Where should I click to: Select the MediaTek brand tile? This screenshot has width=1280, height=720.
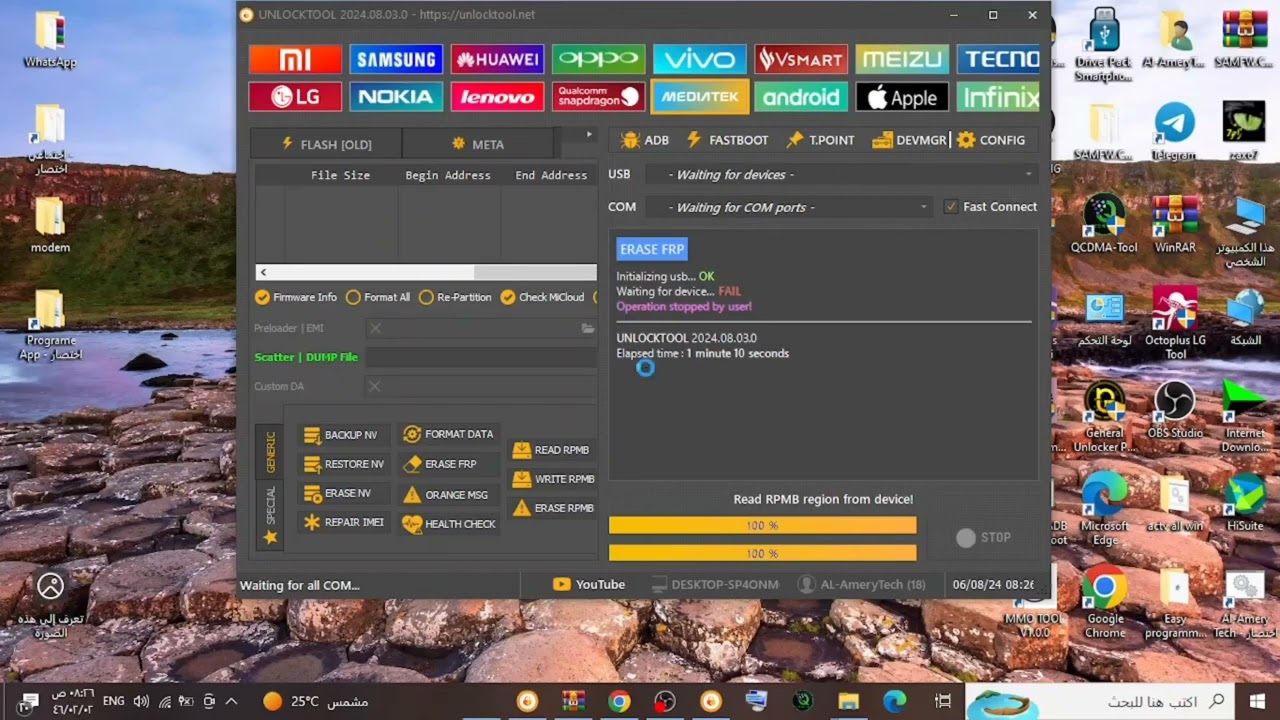pos(699,97)
